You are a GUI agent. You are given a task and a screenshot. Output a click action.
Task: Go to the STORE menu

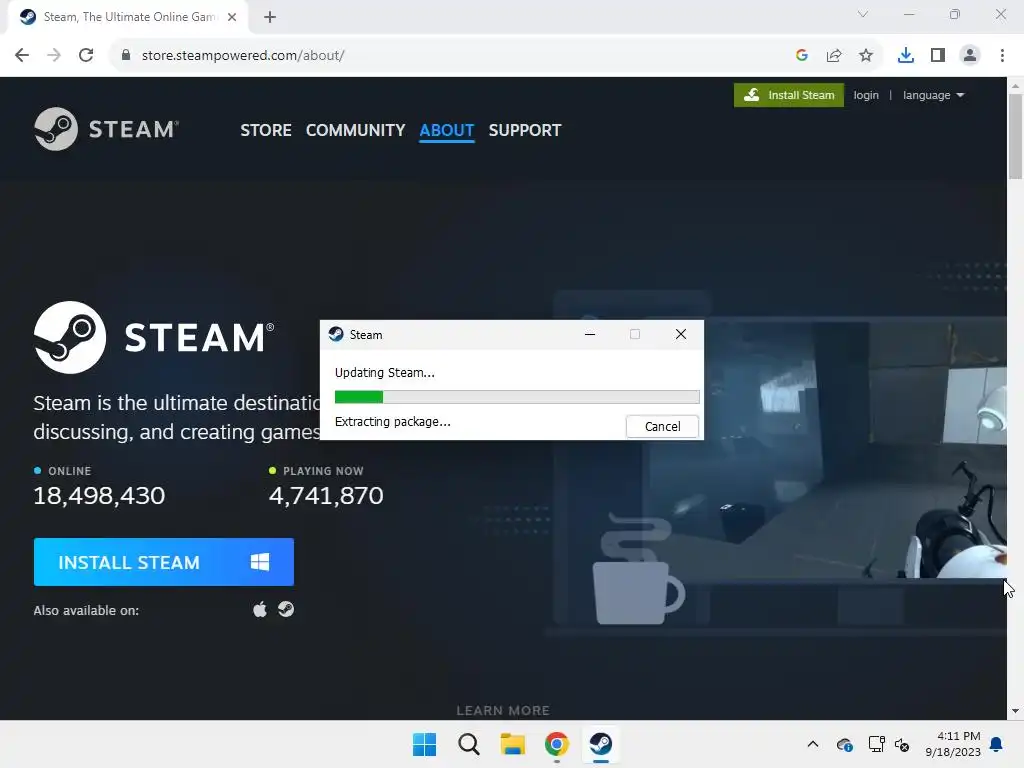[x=266, y=130]
